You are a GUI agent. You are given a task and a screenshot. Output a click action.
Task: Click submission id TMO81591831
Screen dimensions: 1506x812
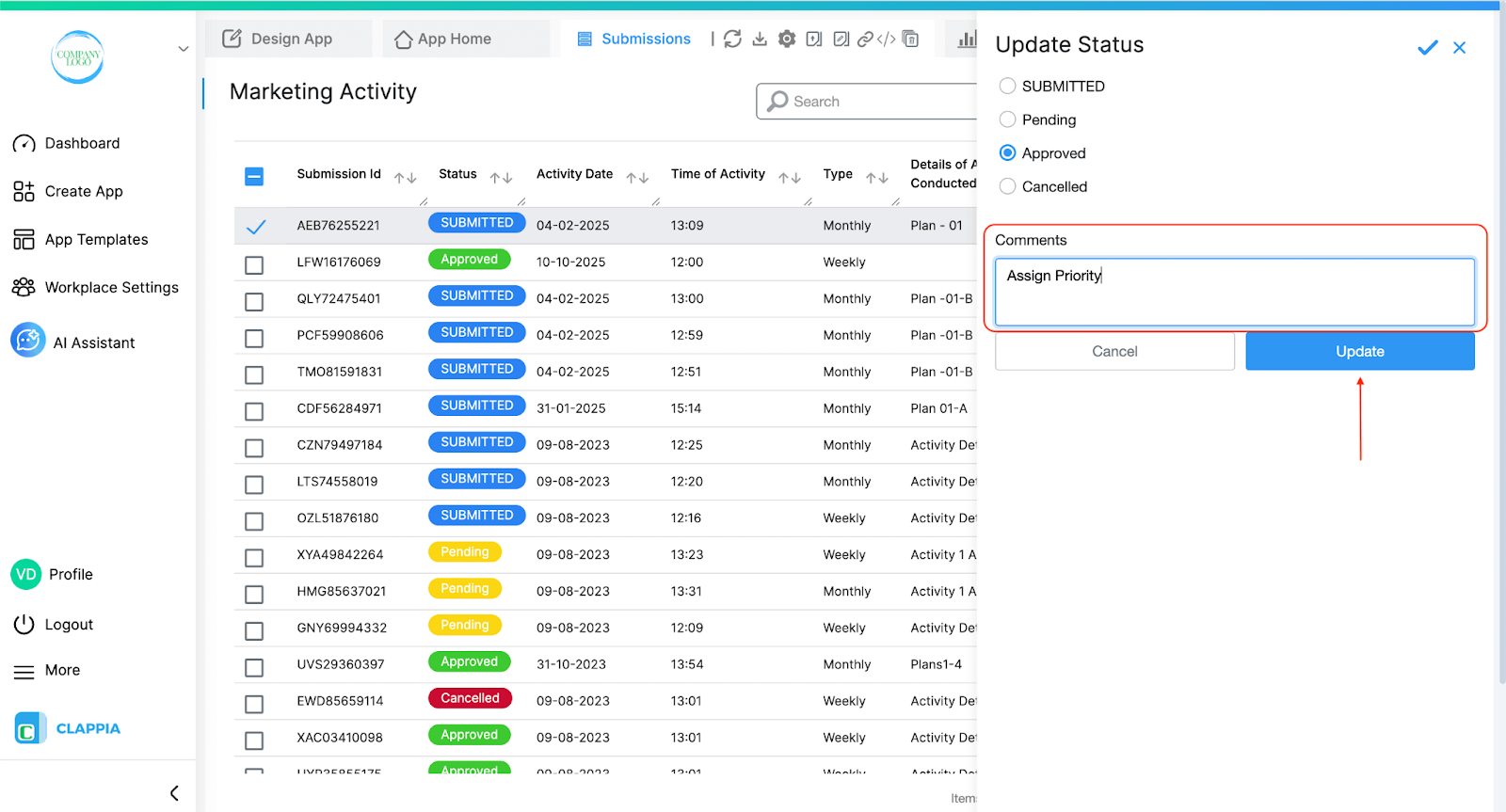340,372
